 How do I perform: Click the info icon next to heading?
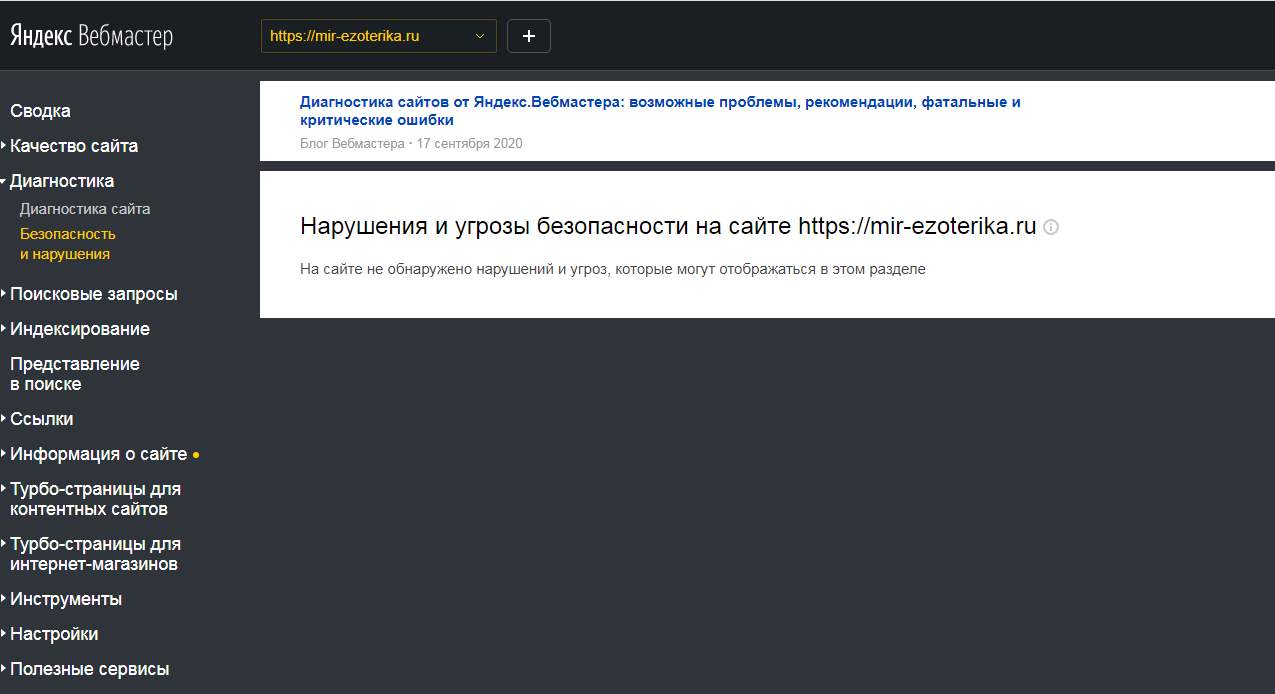1050,227
